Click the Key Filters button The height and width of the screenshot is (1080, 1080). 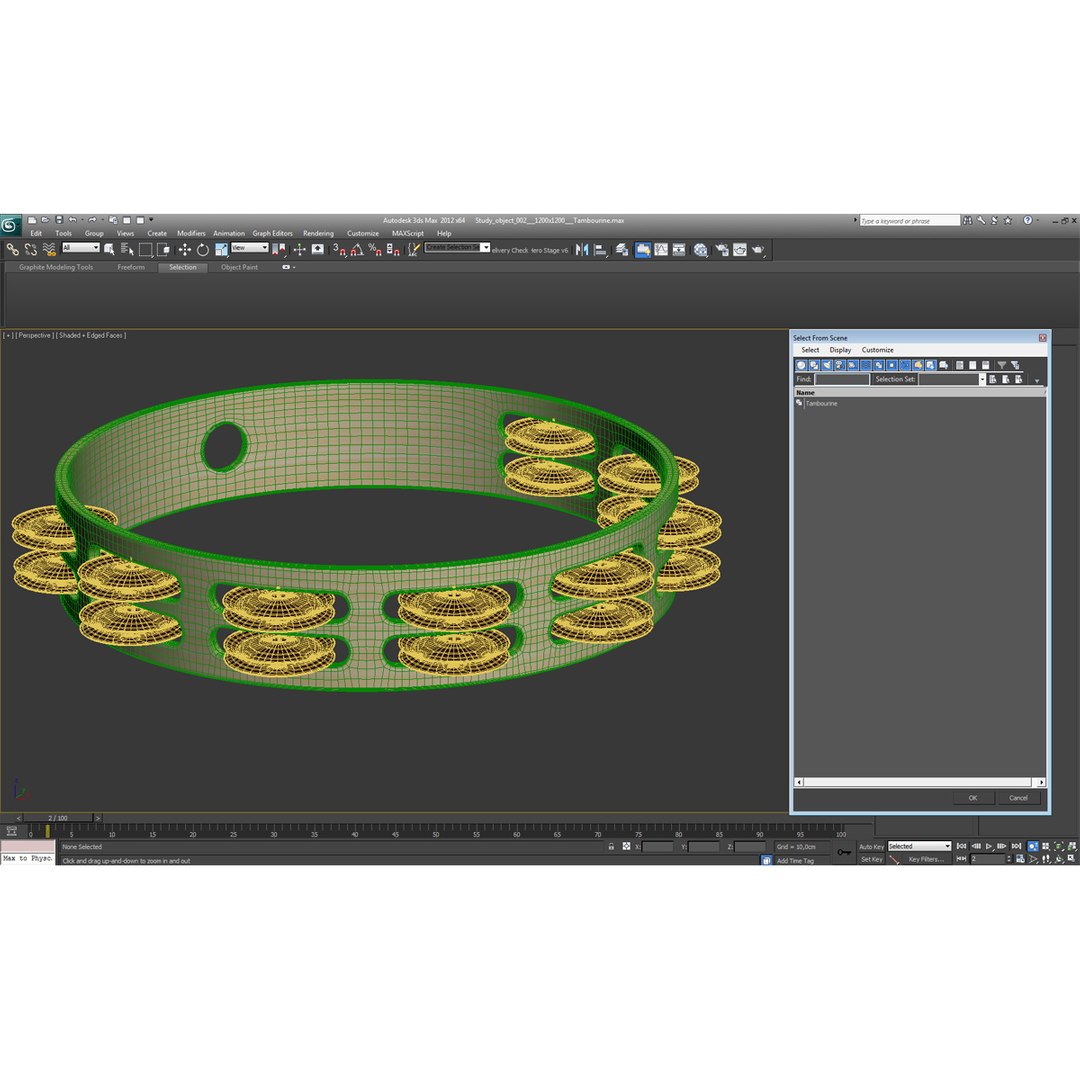point(926,859)
